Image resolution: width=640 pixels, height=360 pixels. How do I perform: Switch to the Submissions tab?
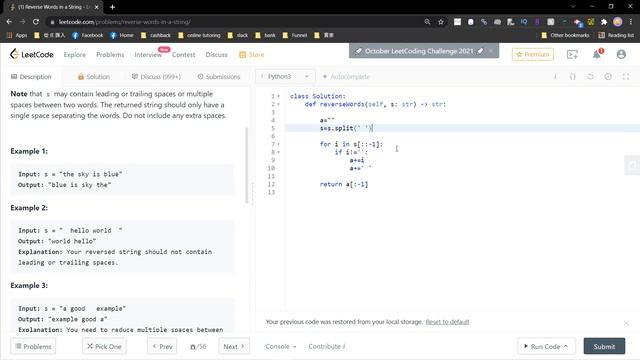click(219, 77)
